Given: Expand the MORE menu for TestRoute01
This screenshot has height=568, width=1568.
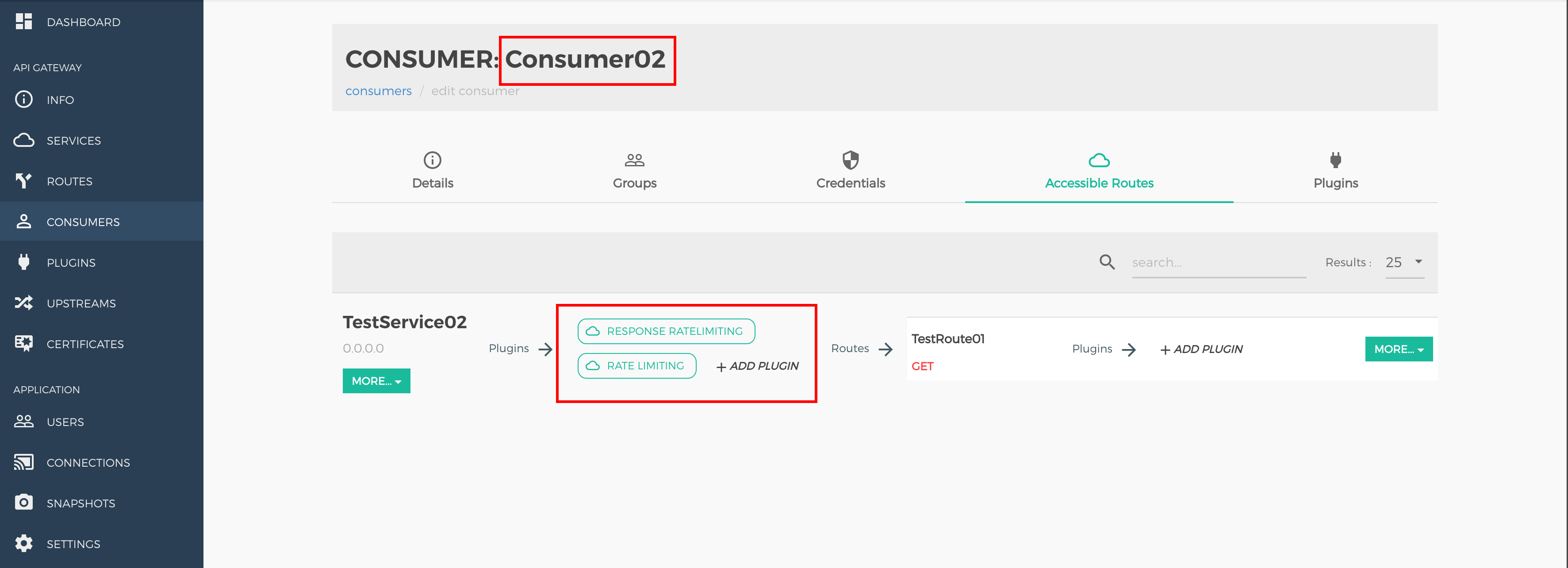Looking at the screenshot, I should tap(1398, 349).
